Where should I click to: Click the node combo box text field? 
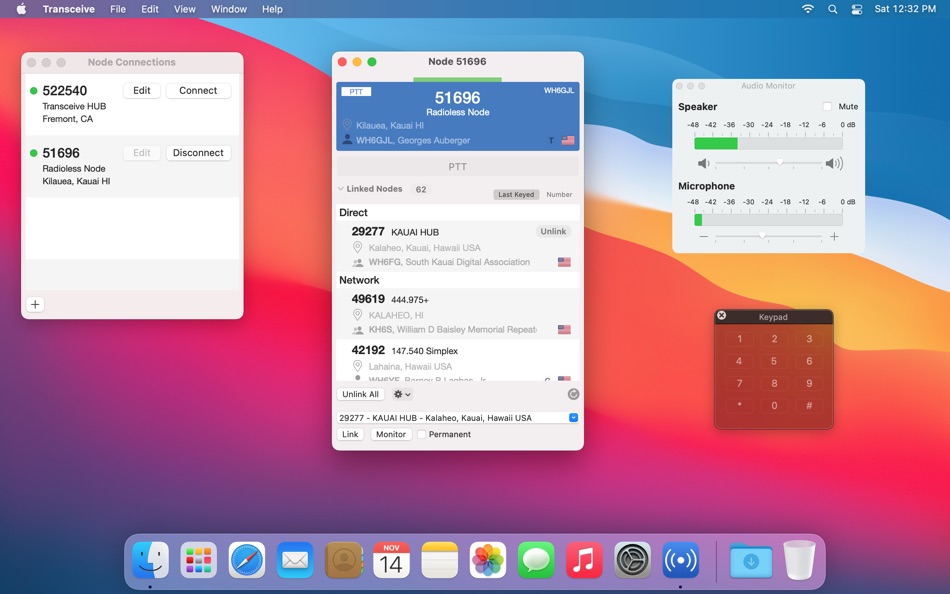[452, 418]
